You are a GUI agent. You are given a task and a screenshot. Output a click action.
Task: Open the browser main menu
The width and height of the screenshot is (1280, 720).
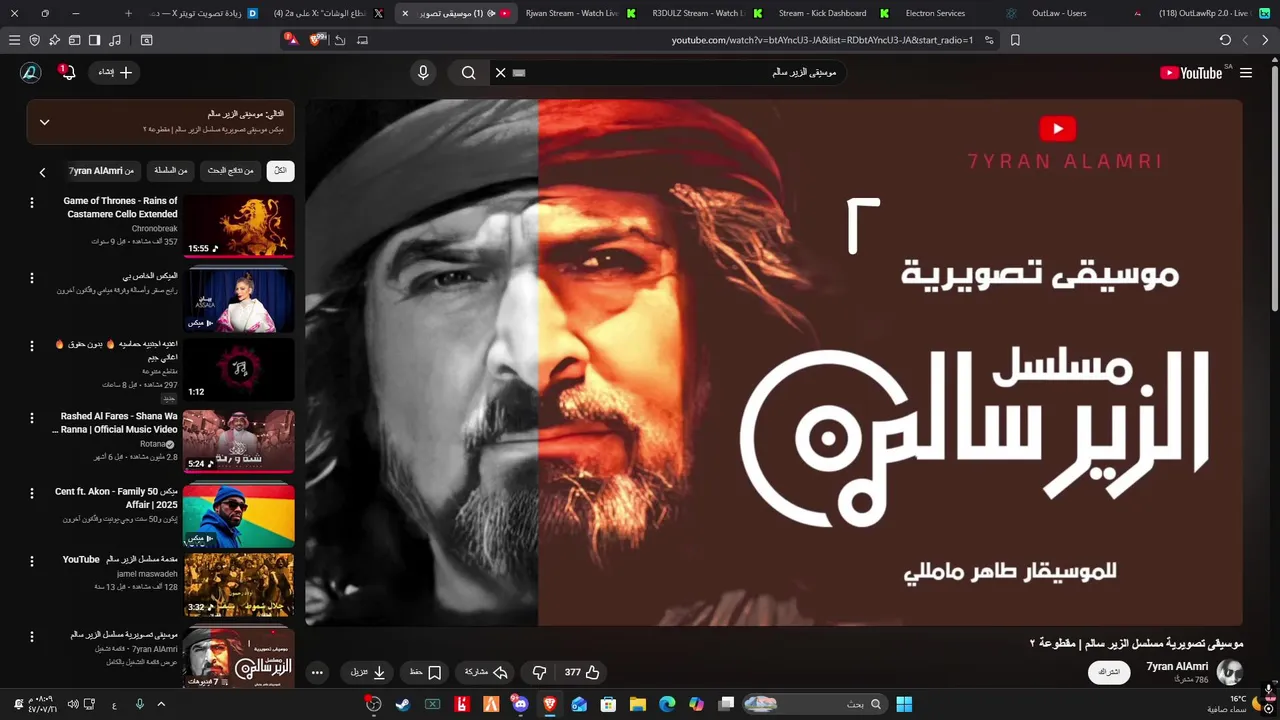tap(14, 40)
